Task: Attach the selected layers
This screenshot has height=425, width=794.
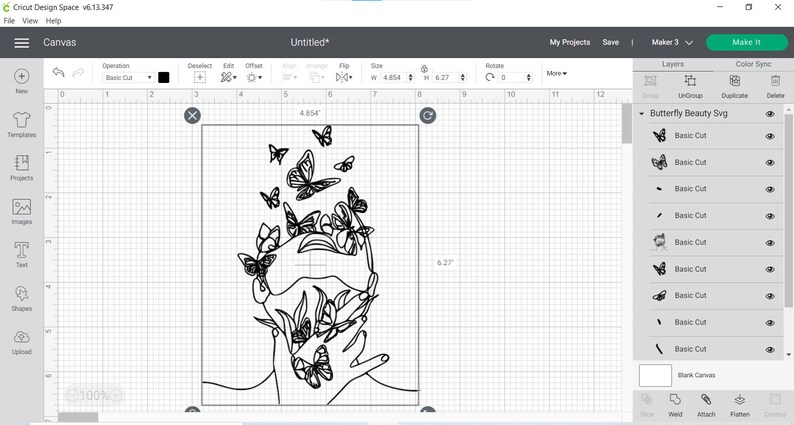Action: click(x=706, y=406)
